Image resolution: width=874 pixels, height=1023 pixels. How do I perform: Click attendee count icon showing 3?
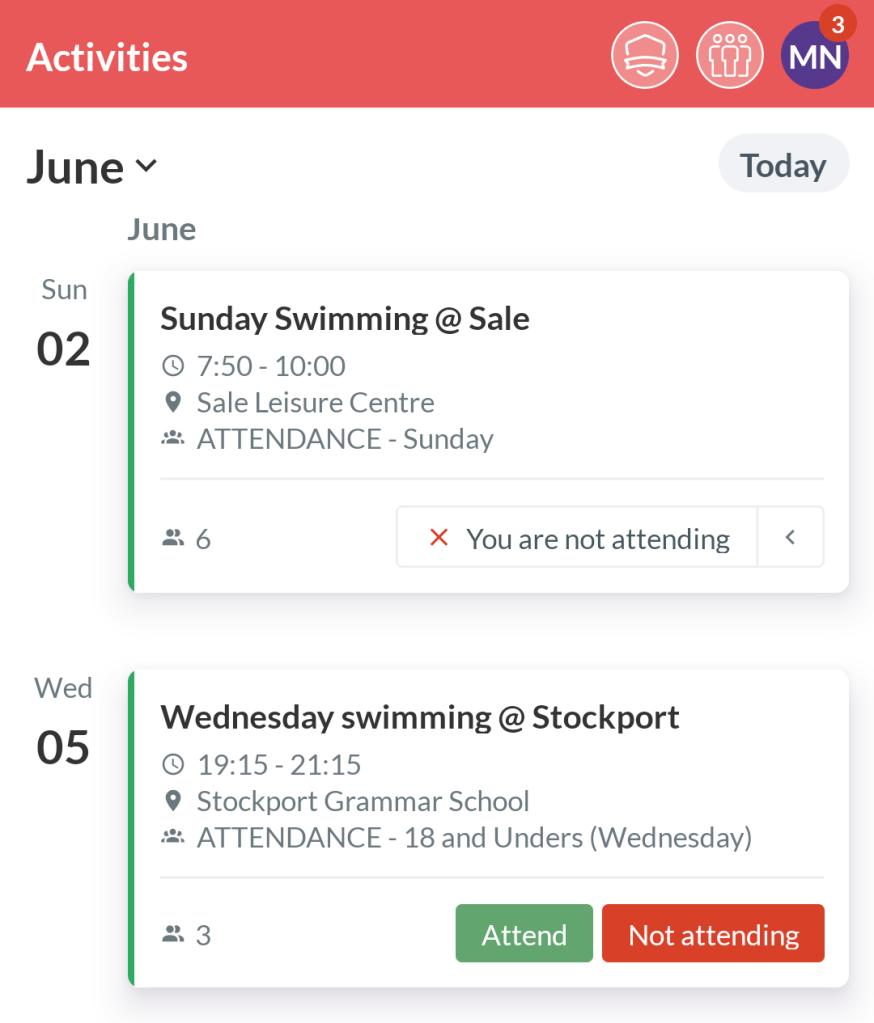click(173, 935)
